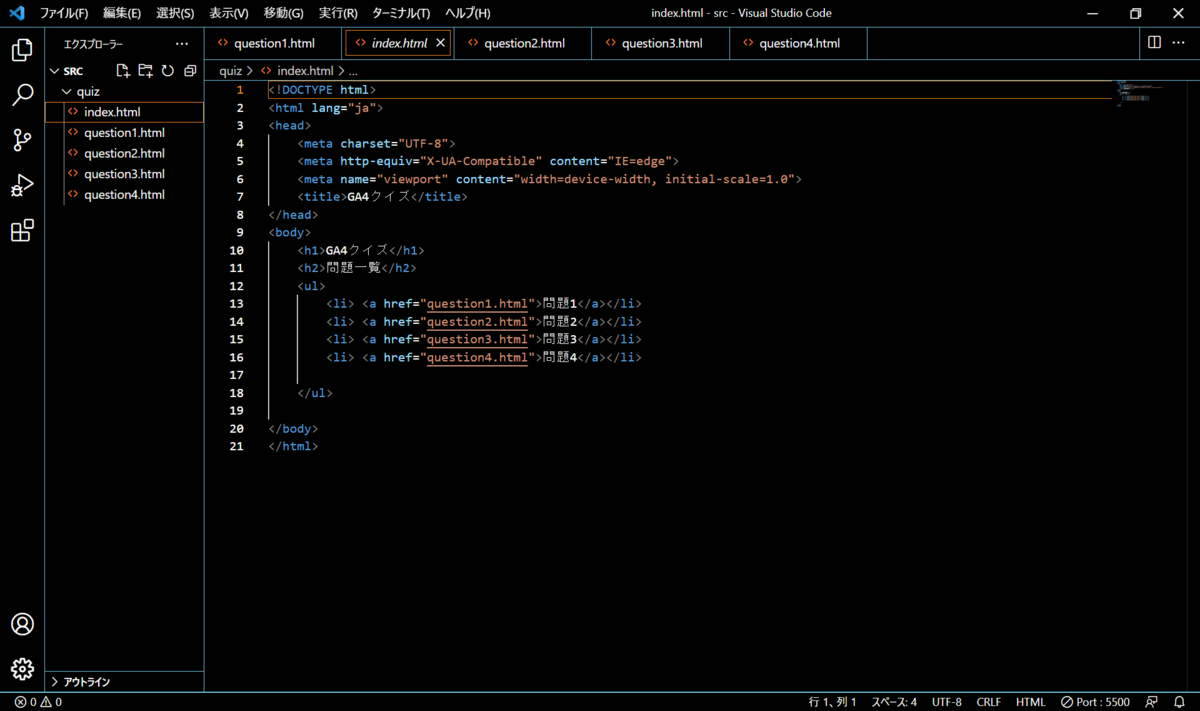Open the 実行(R) menu
The width and height of the screenshot is (1200, 711).
pyautogui.click(x=338, y=13)
